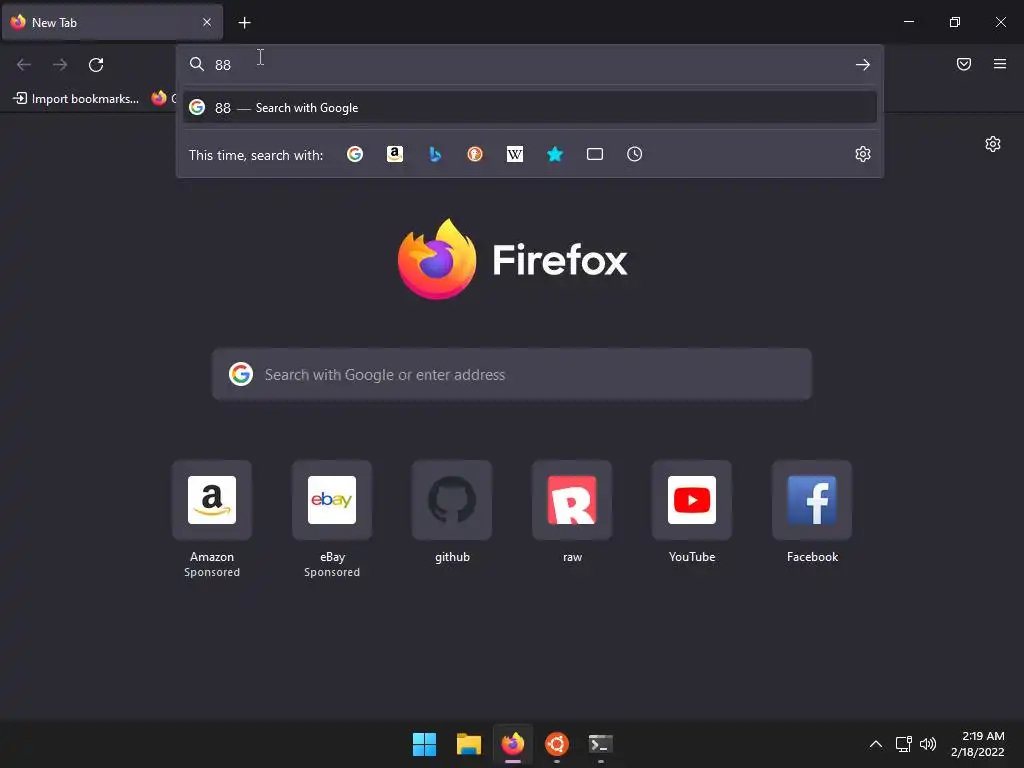Open File Explorer from taskbar
This screenshot has height=768, width=1024.
(x=468, y=744)
